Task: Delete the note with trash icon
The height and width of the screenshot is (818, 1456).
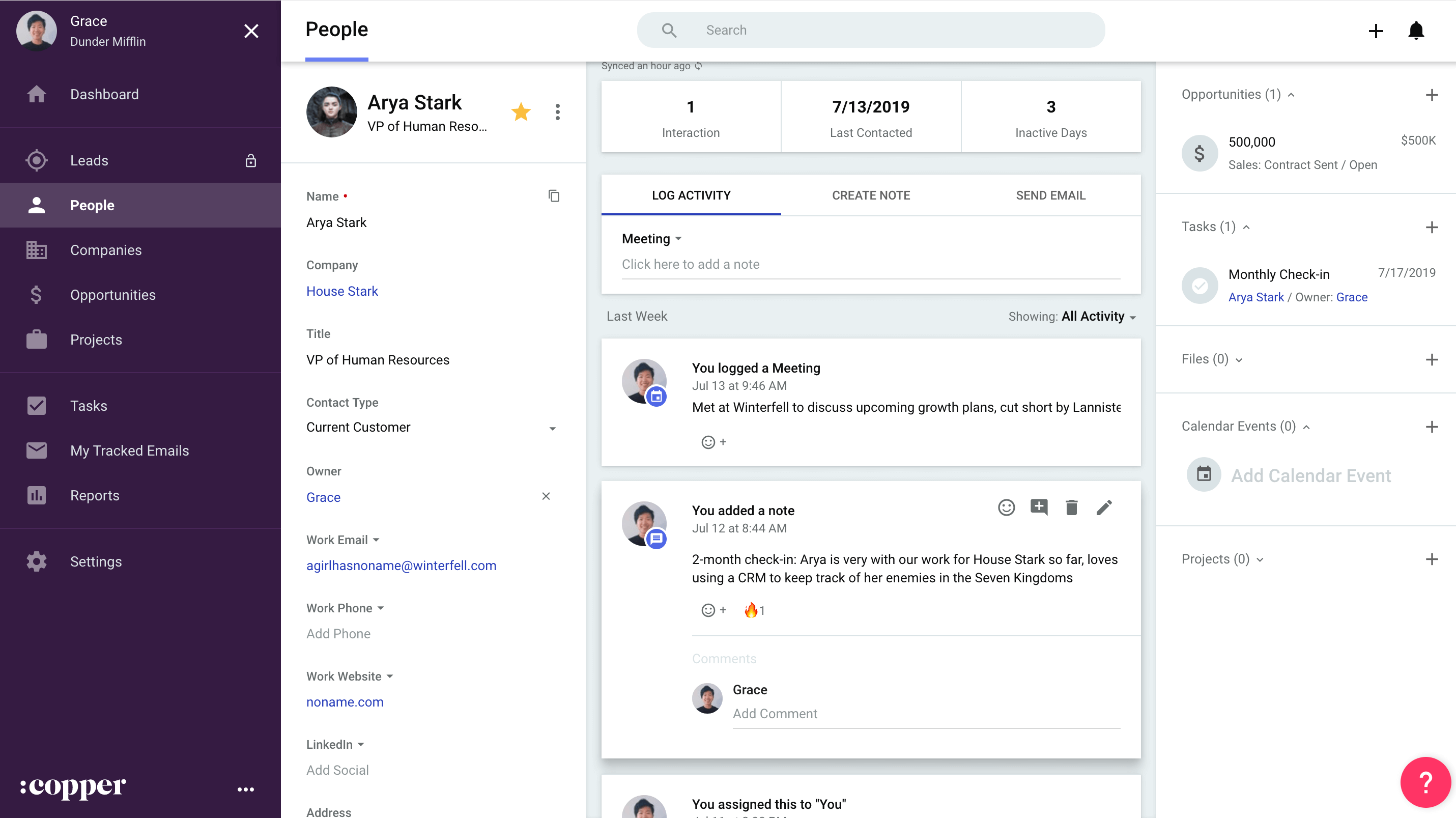Action: tap(1072, 507)
